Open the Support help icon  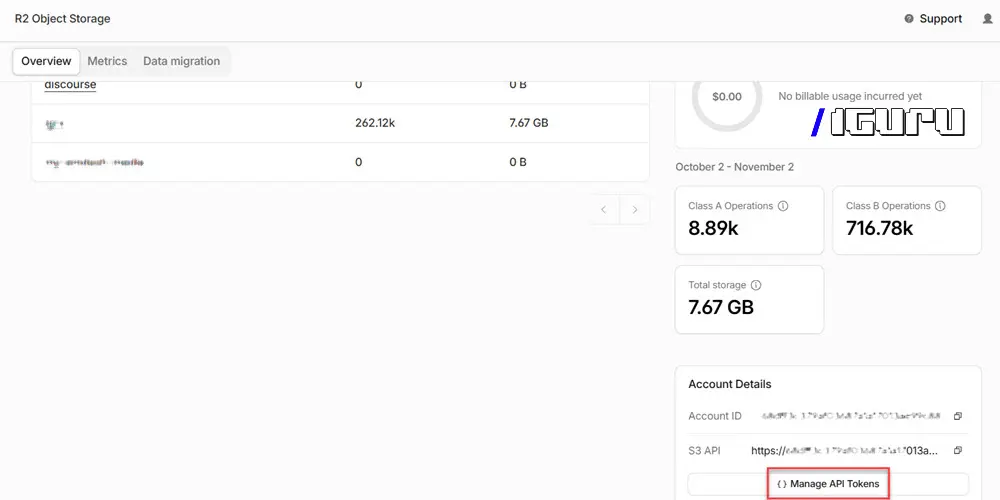(x=909, y=19)
